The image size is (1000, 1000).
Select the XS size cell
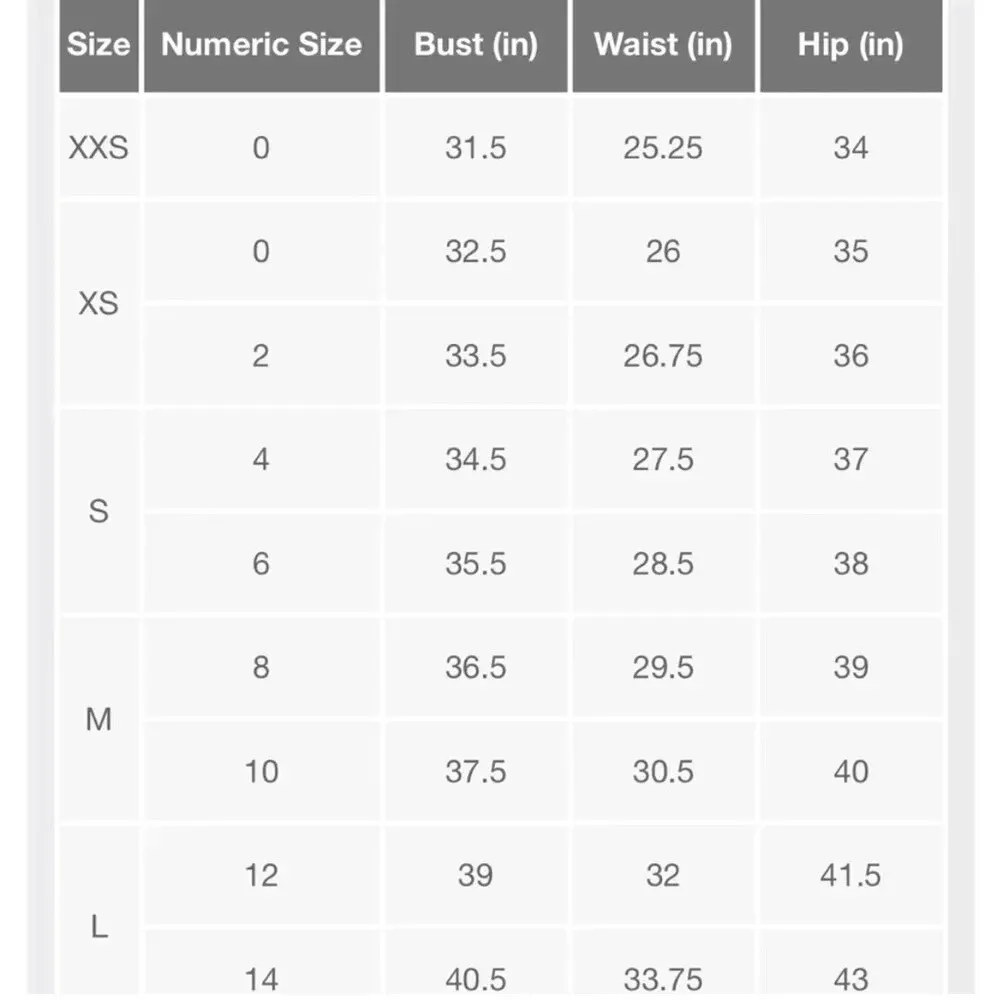coord(99,303)
